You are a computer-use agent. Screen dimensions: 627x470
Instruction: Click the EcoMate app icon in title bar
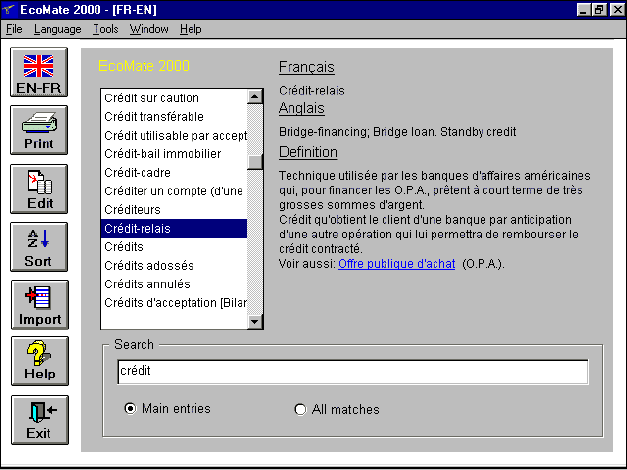click(x=11, y=9)
